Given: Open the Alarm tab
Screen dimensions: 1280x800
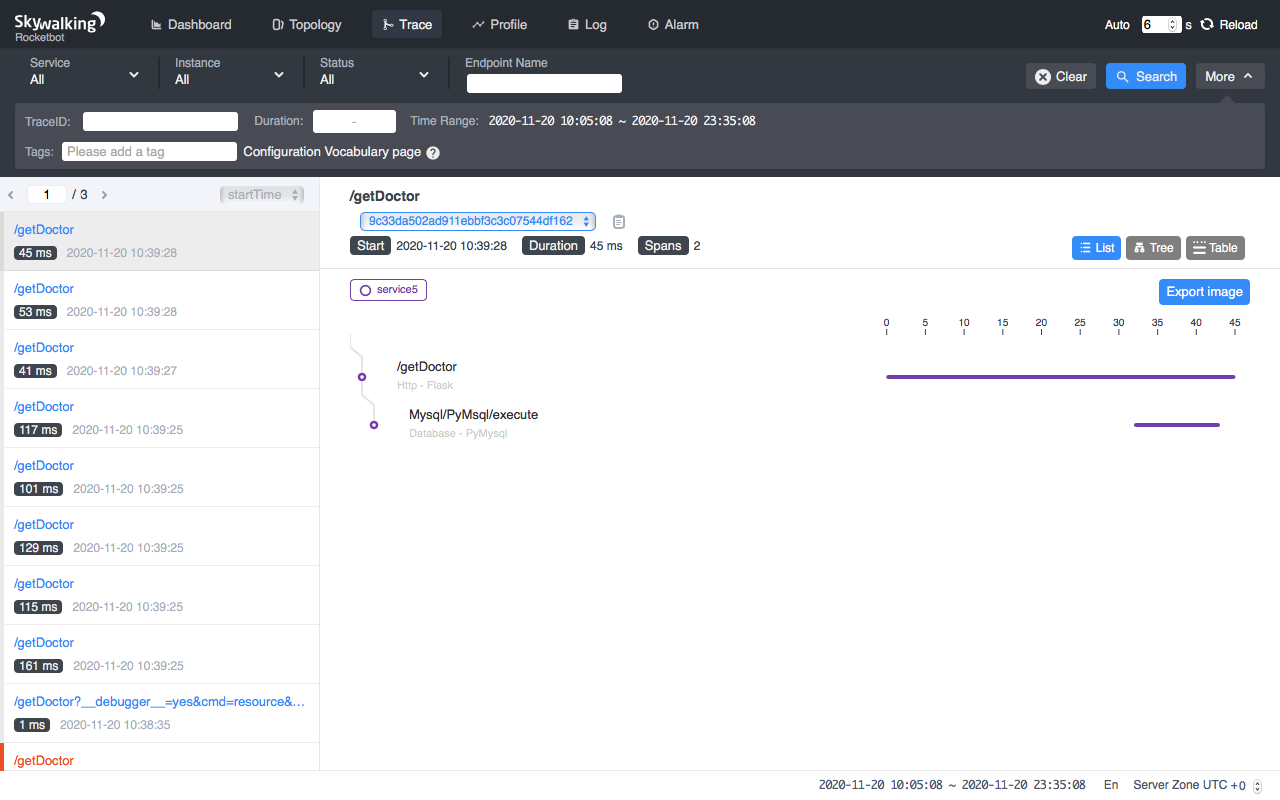Looking at the screenshot, I should tap(673, 25).
